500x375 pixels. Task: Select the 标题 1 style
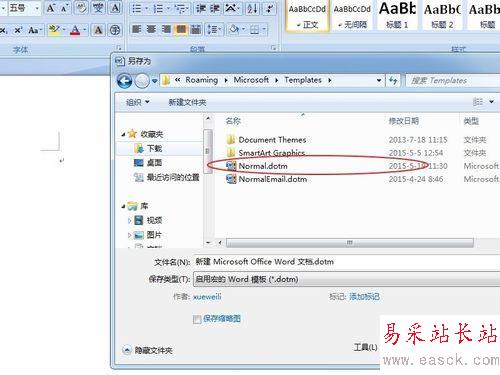click(x=397, y=16)
